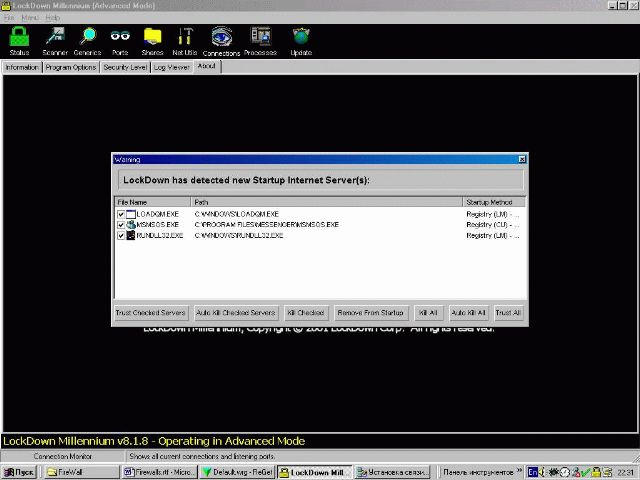640x480 pixels.
Task: Sort by File Name column header
Action: click(x=153, y=202)
